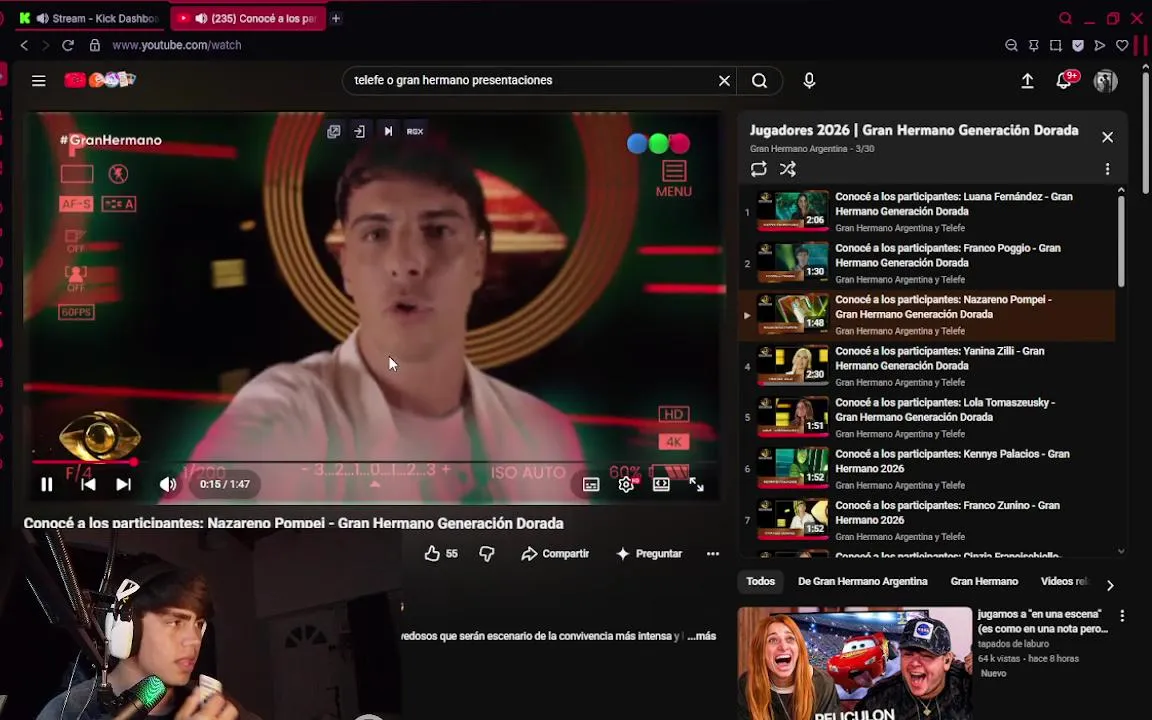Screen dimensions: 1152x720
Task: Play Luana Fernández participant video
Action: (927, 212)
